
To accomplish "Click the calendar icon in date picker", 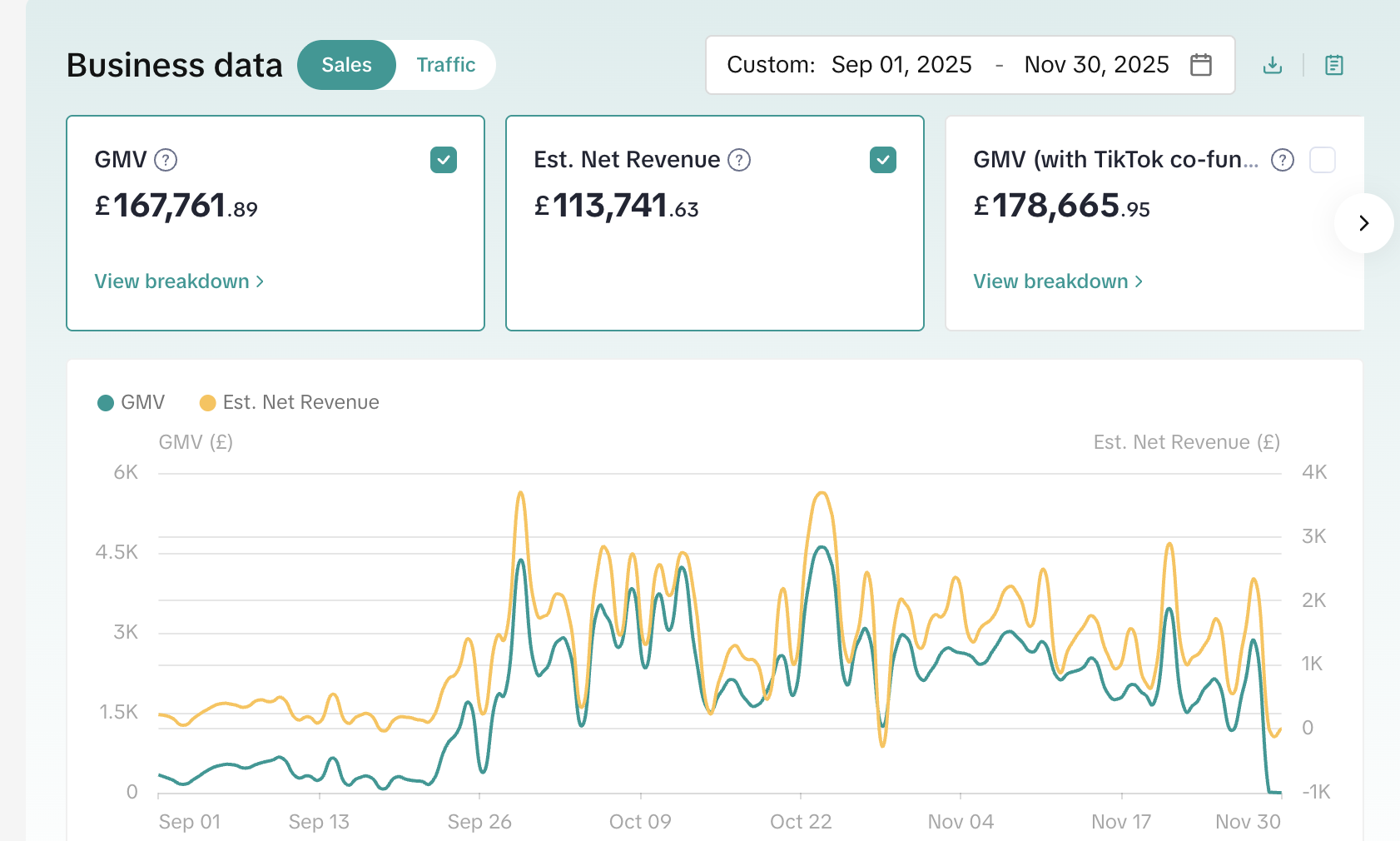I will point(1200,65).
